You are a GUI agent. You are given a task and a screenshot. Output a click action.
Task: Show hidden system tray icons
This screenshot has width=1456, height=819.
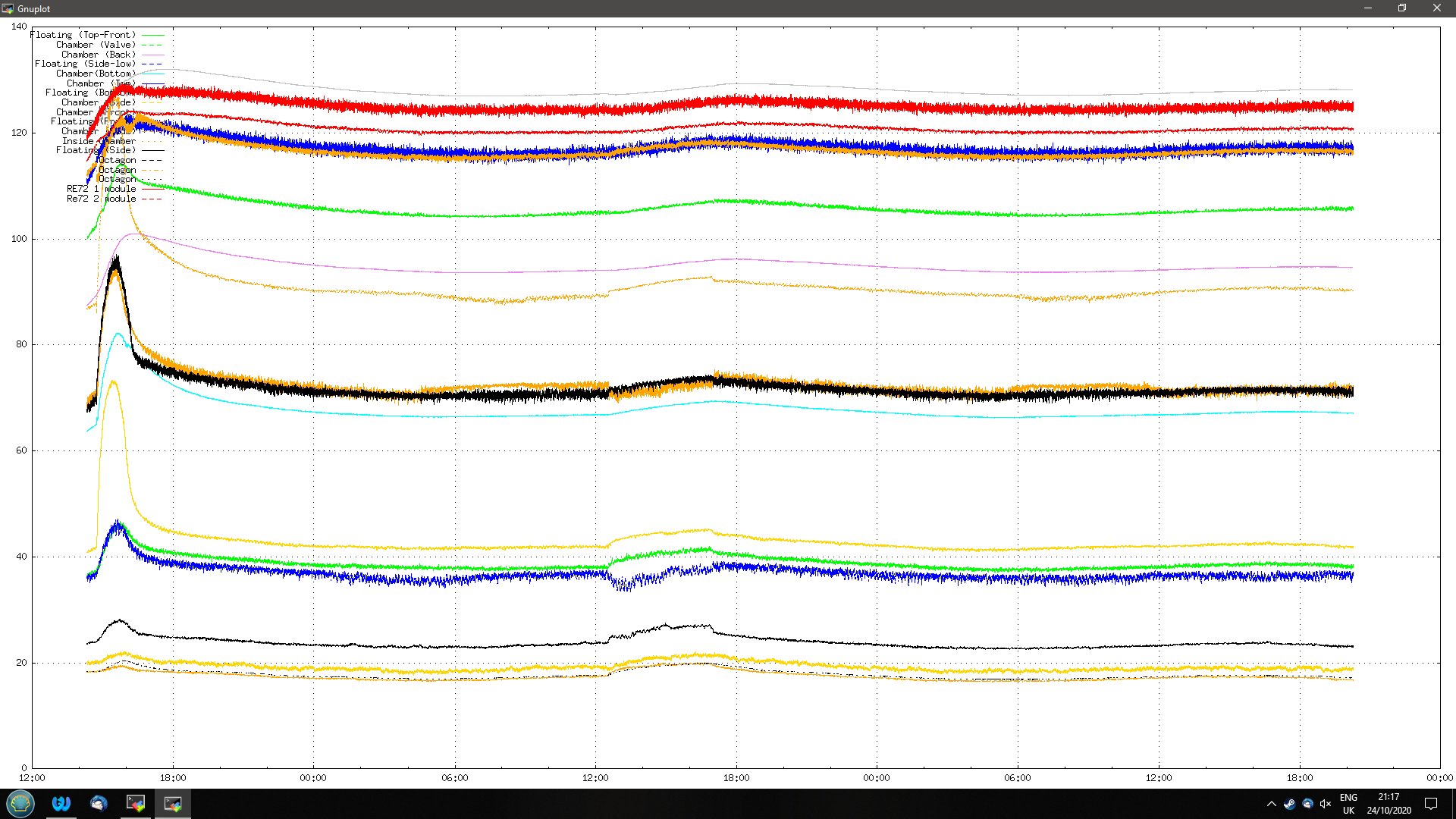point(1272,804)
